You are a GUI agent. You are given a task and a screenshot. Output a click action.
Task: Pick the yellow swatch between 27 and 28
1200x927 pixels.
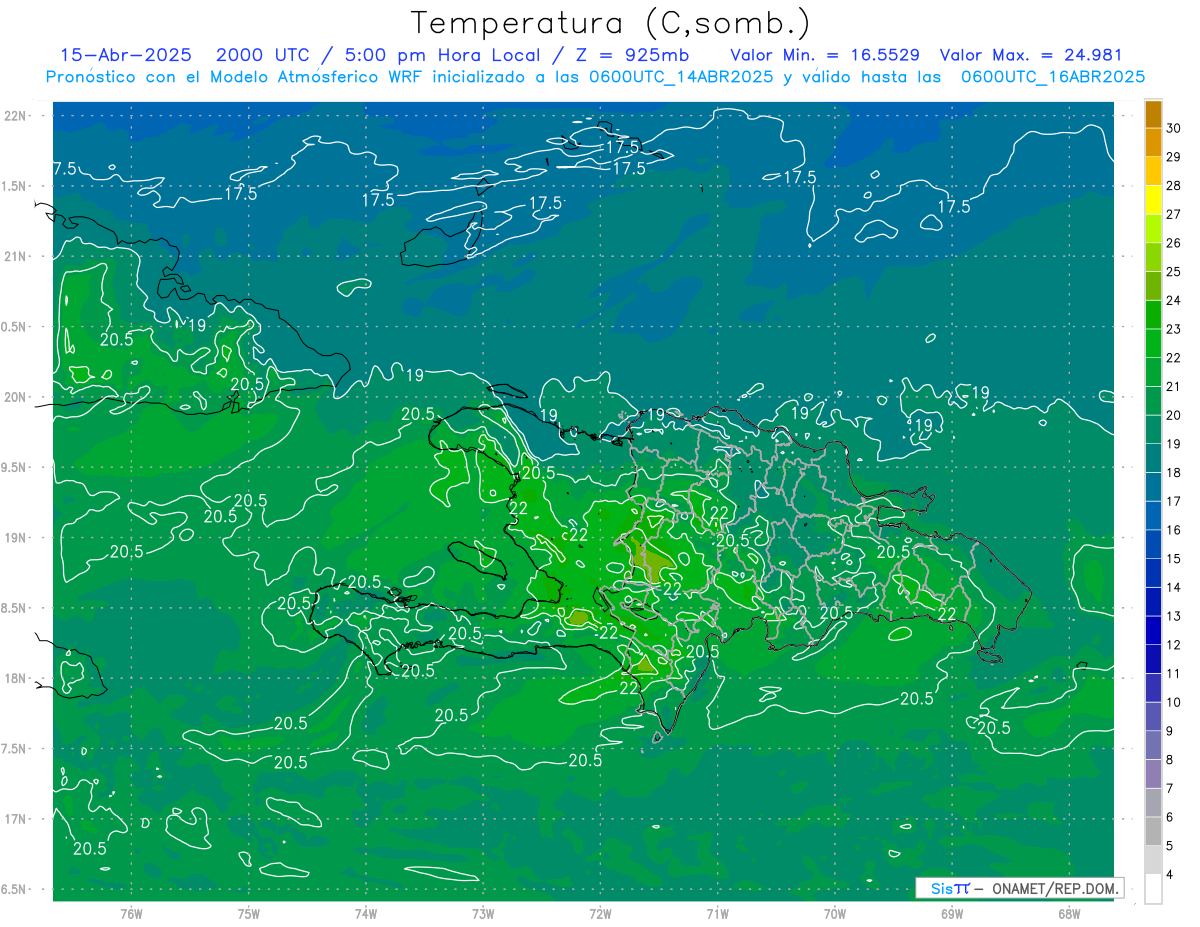coord(1153,200)
